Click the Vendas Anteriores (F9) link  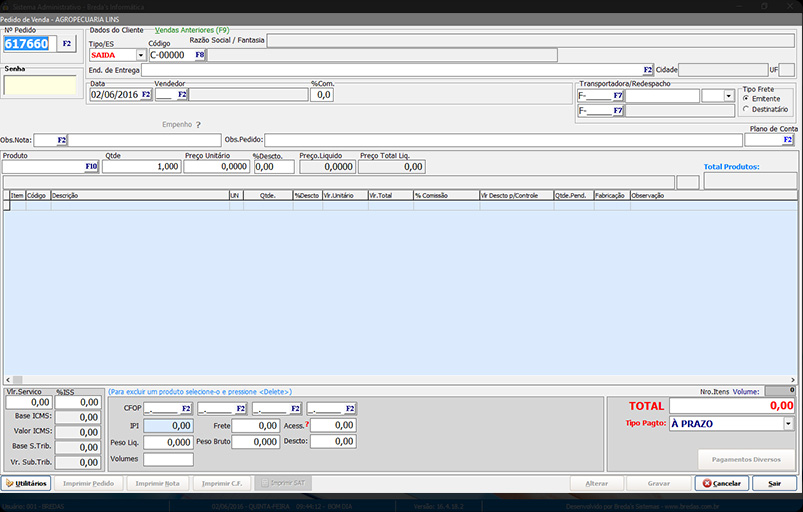pos(191,30)
